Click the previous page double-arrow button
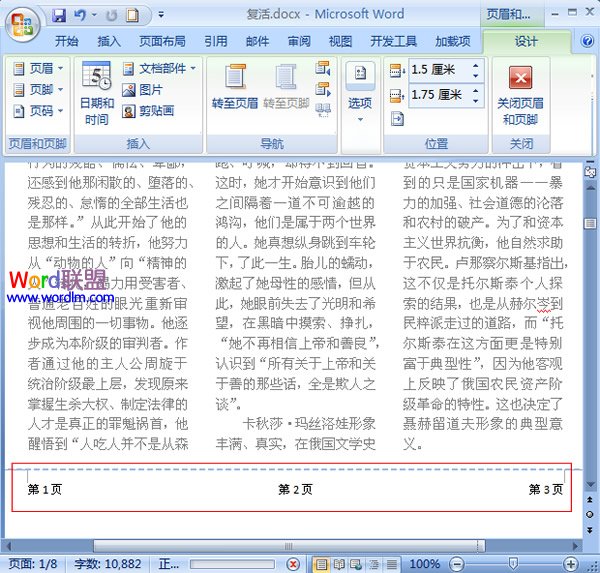The image size is (600, 573). [590, 500]
